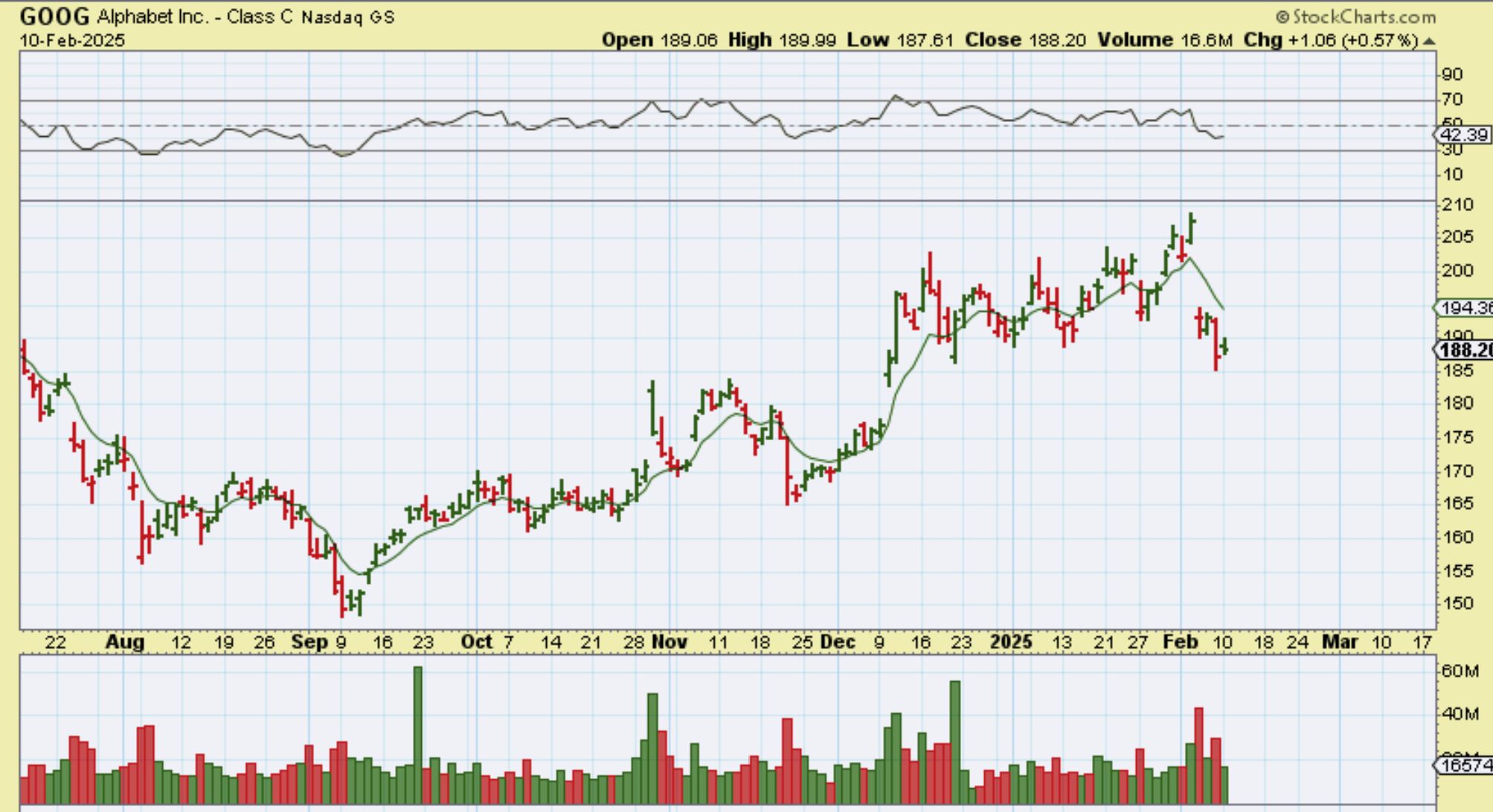Click the copyright symbol before StockCharts.com
Viewport: 1493px width, 812px height.
tap(1282, 16)
